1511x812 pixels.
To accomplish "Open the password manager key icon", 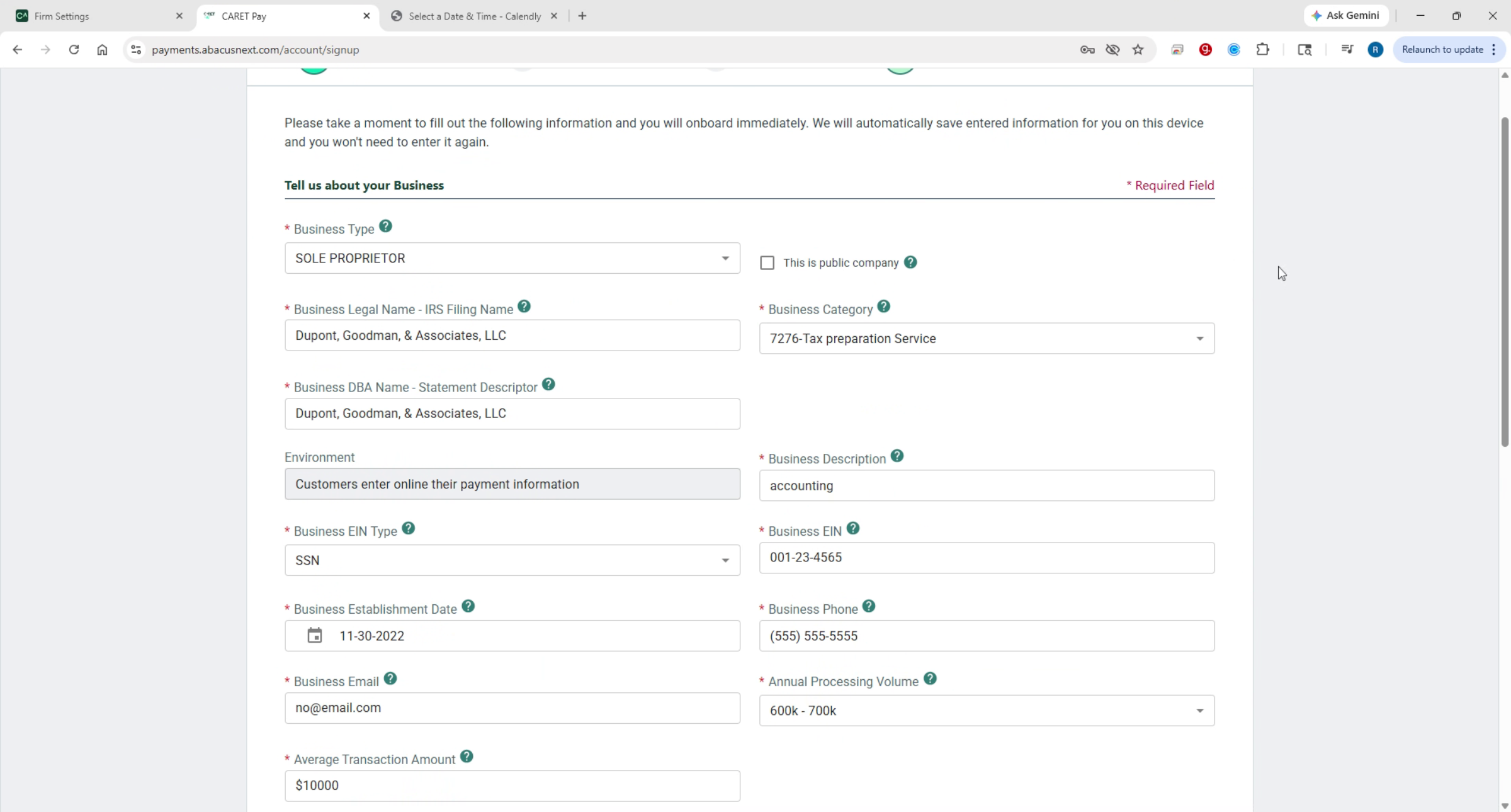I will coord(1087,50).
